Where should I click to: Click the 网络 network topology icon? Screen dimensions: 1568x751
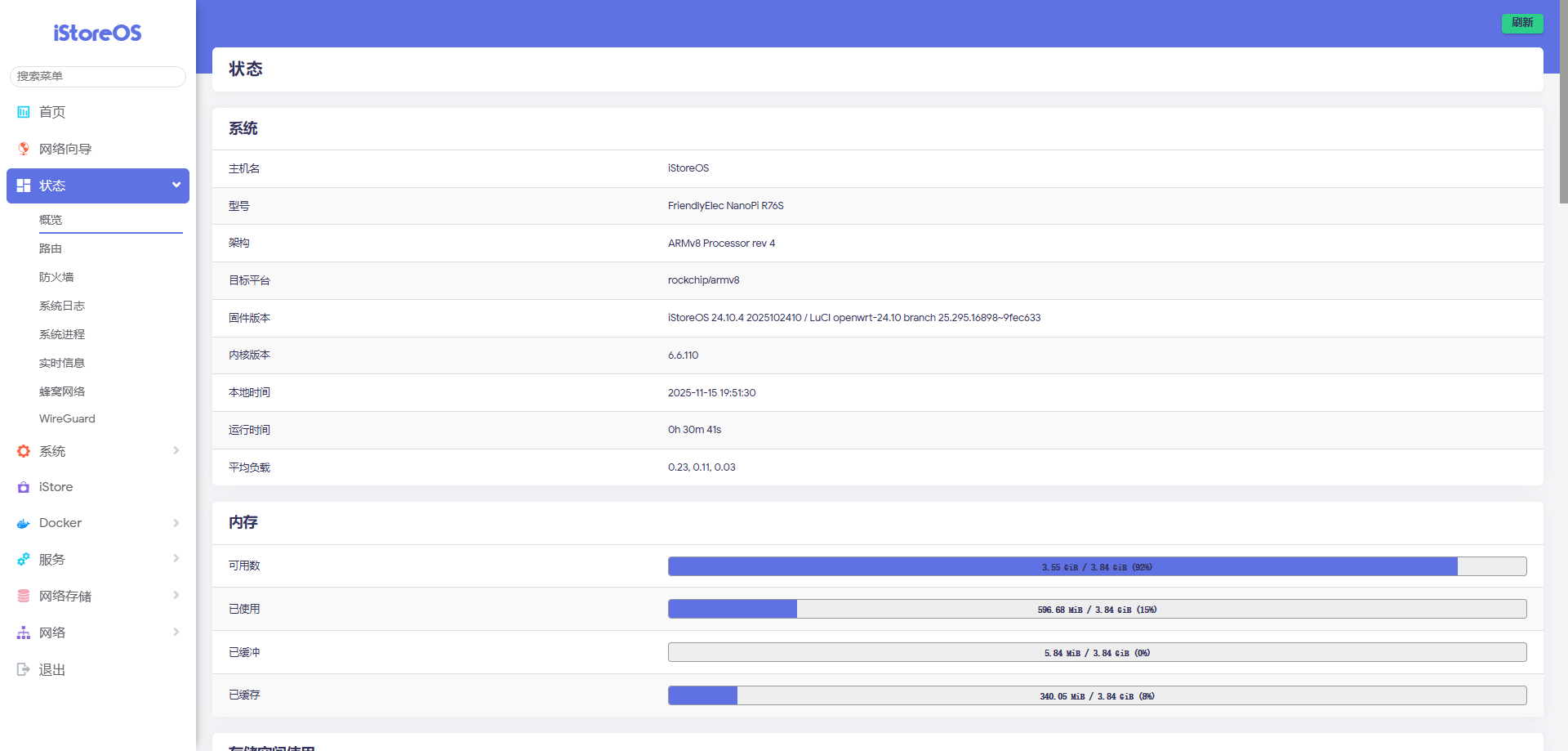(x=24, y=633)
